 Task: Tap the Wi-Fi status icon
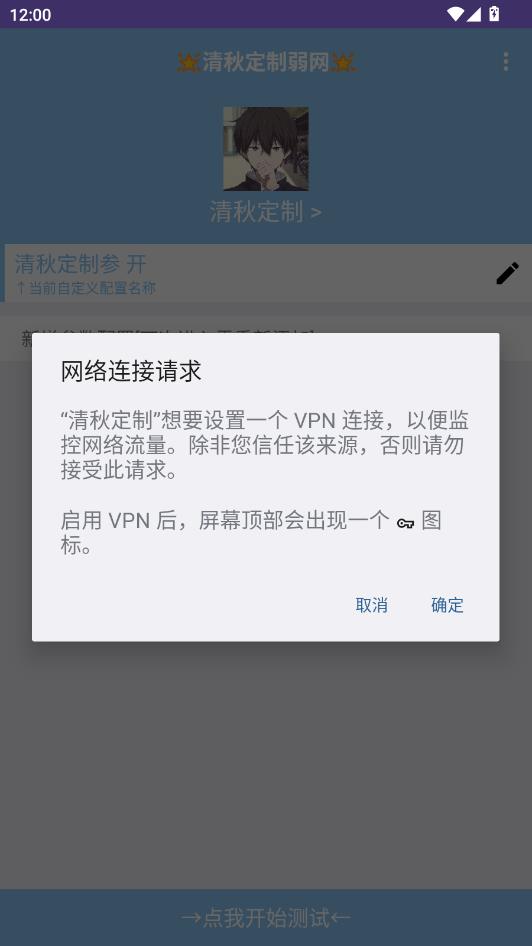coord(455,14)
